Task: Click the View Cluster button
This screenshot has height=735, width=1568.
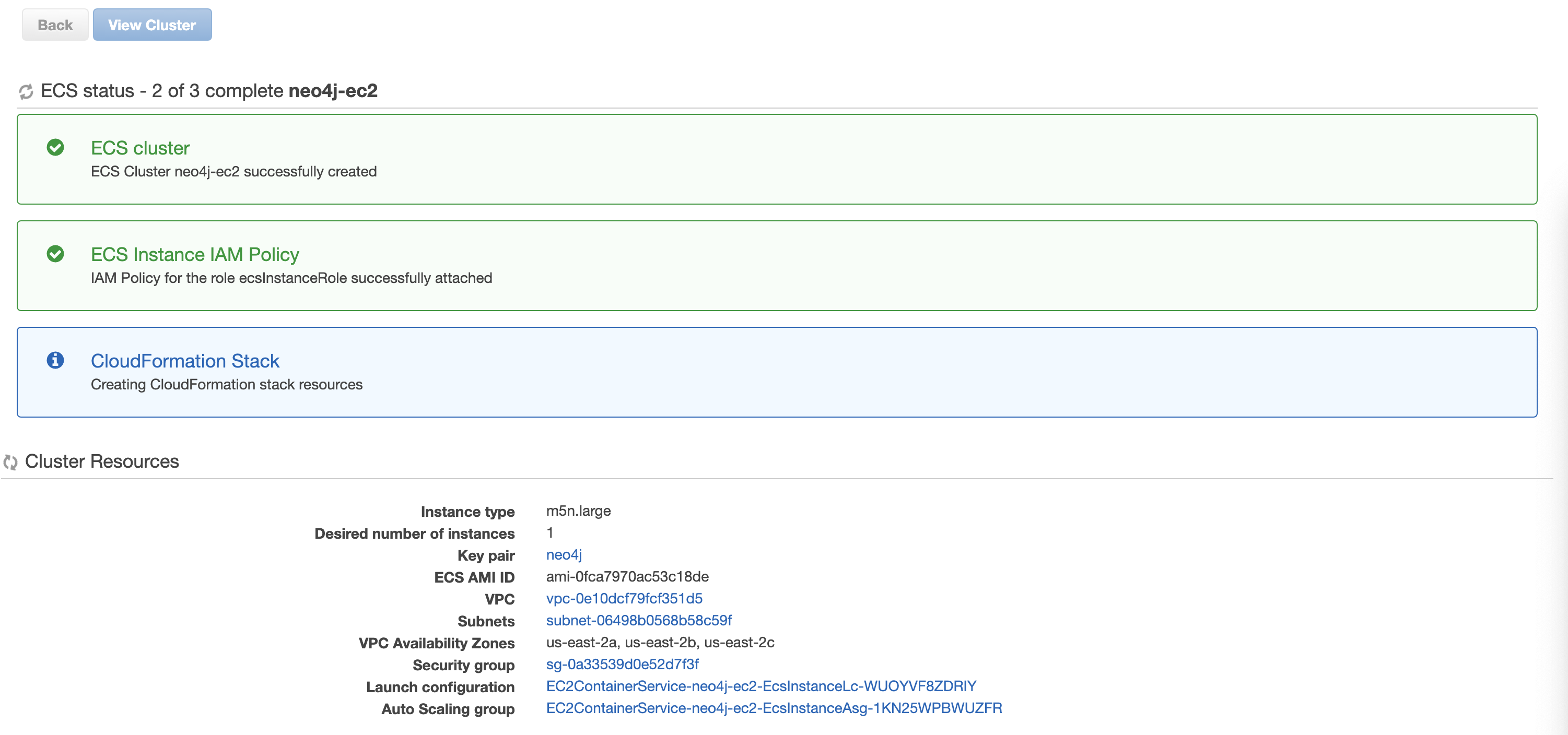Action: coord(152,25)
